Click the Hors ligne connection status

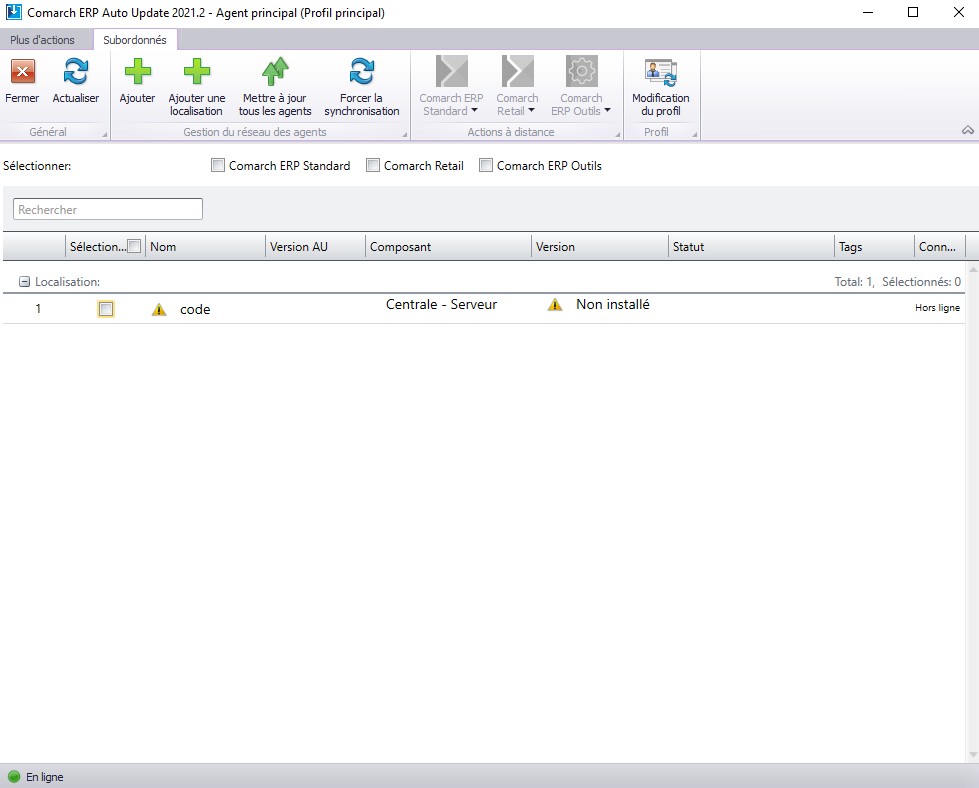pos(937,308)
